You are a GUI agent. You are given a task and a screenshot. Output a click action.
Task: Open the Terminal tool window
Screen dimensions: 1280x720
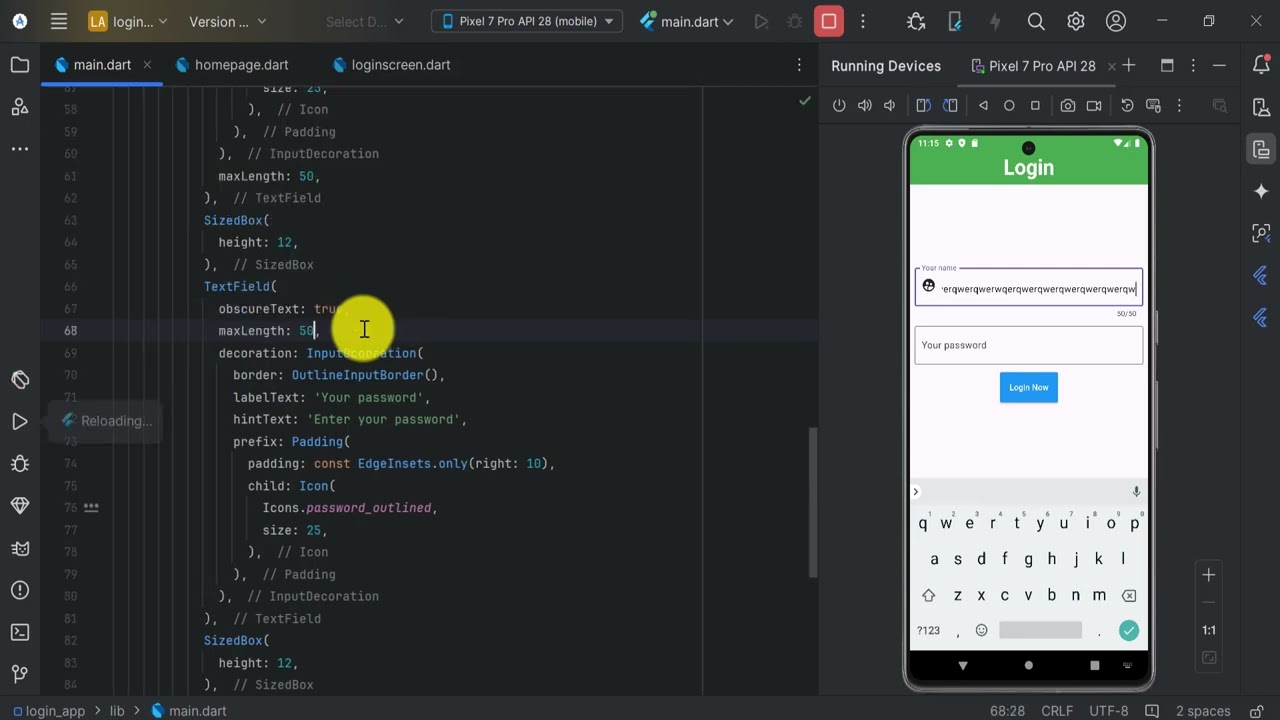pyautogui.click(x=20, y=632)
